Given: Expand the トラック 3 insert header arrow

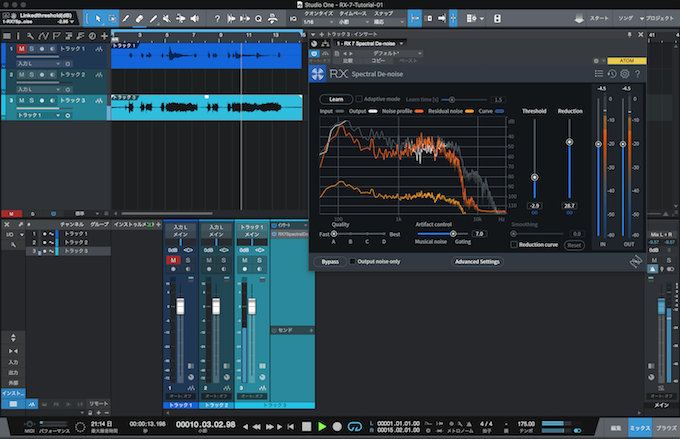Looking at the screenshot, I should coord(313,34).
